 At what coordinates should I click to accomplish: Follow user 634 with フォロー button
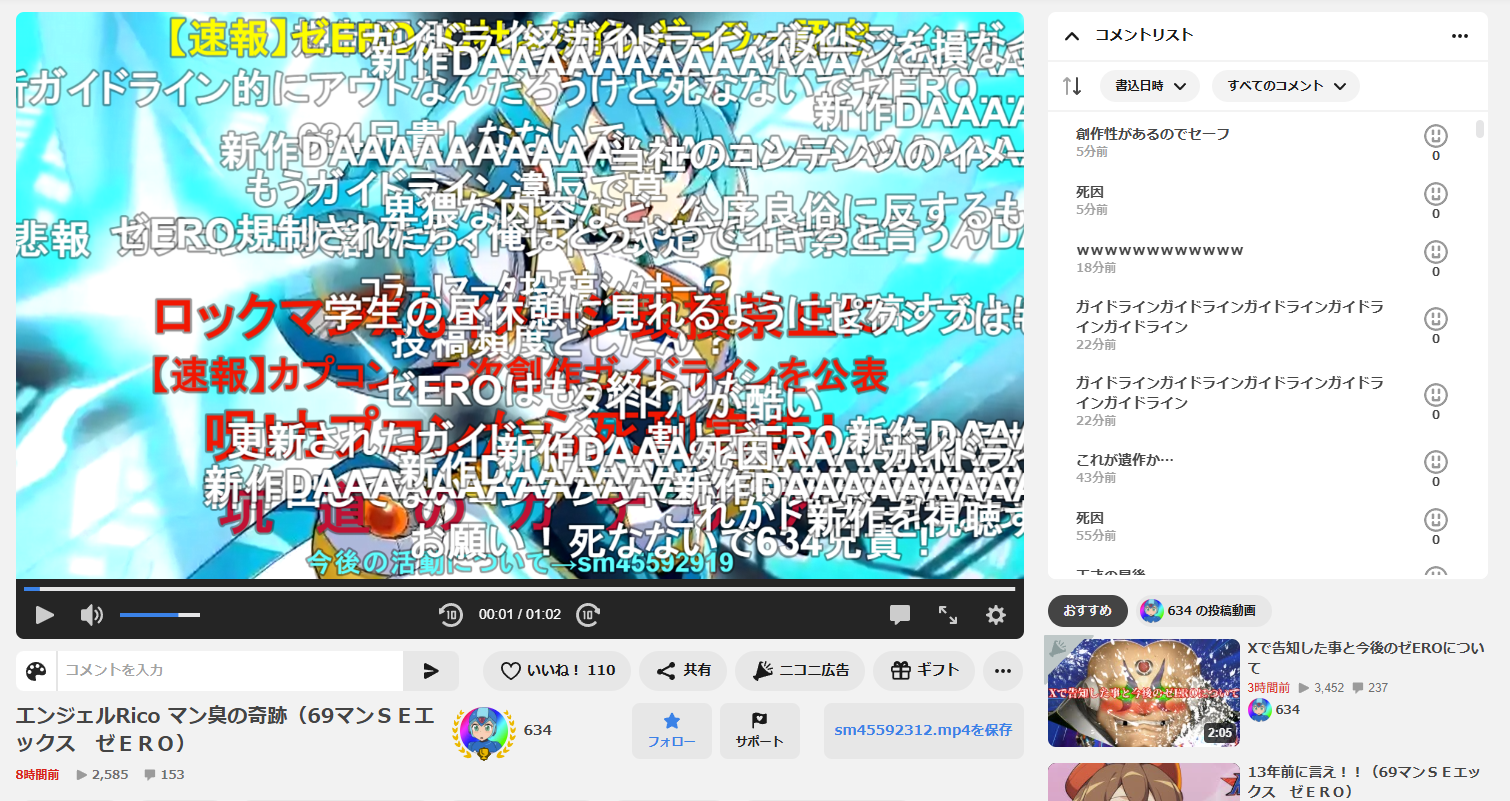pos(671,730)
